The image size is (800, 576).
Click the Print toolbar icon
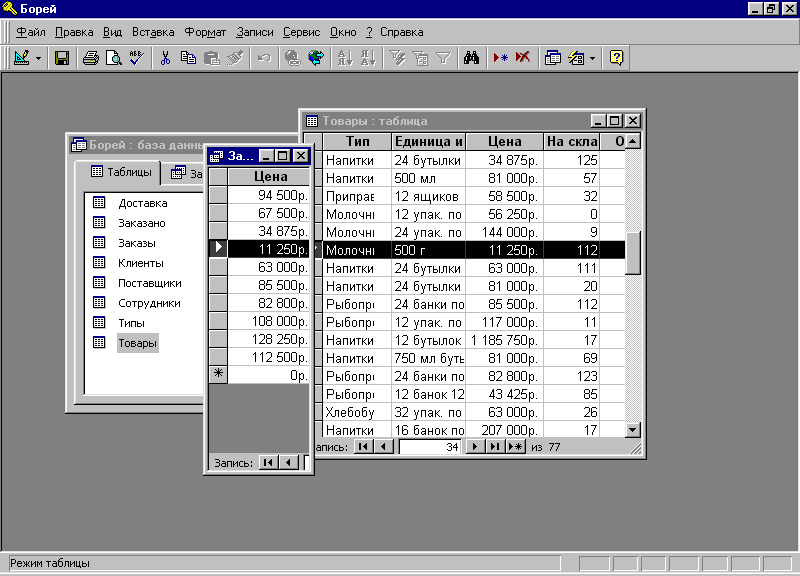click(91, 58)
